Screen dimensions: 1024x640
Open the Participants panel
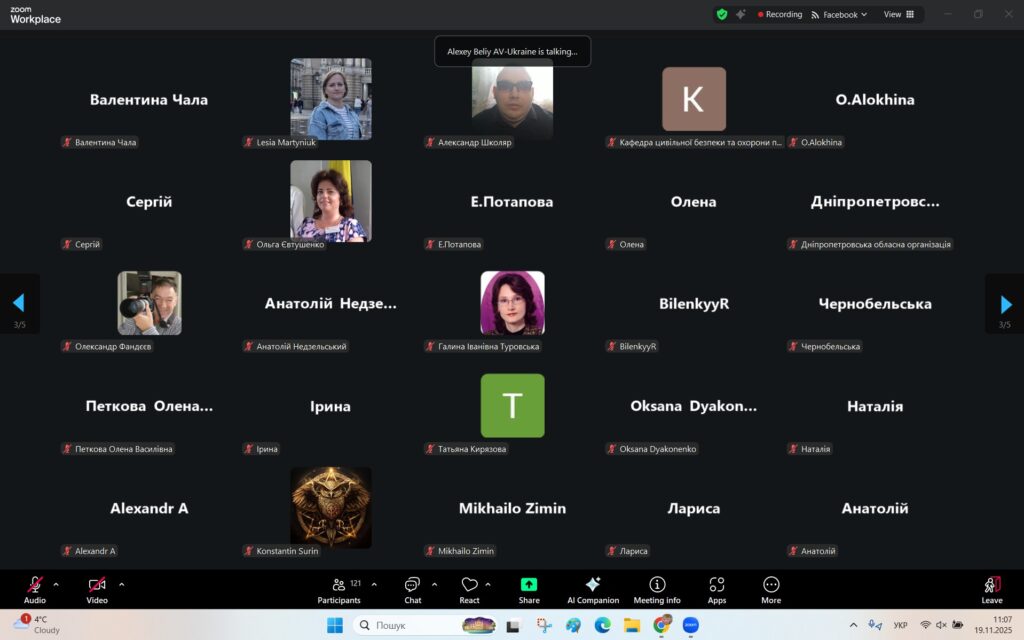[x=339, y=589]
